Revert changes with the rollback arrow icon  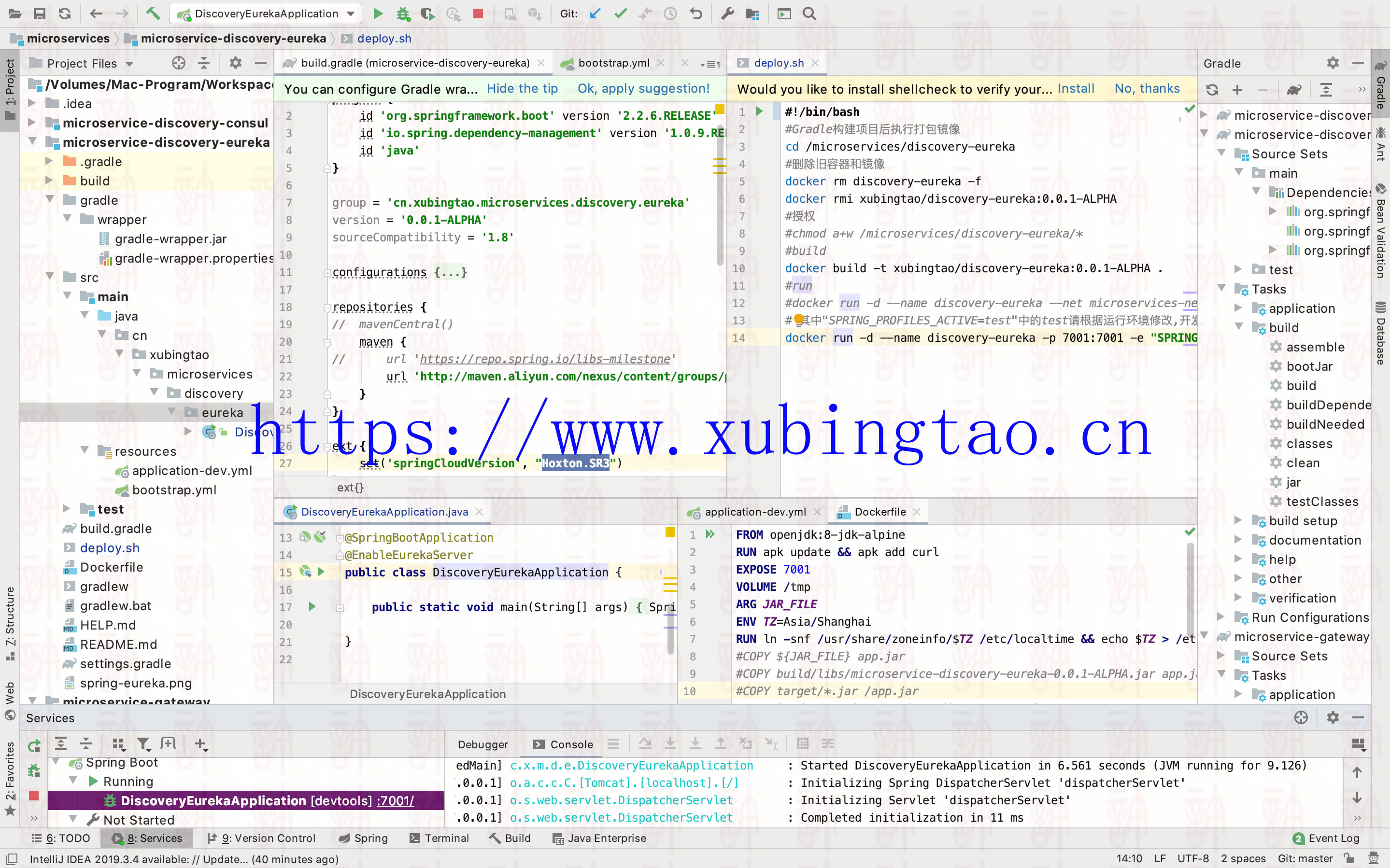coord(696,14)
